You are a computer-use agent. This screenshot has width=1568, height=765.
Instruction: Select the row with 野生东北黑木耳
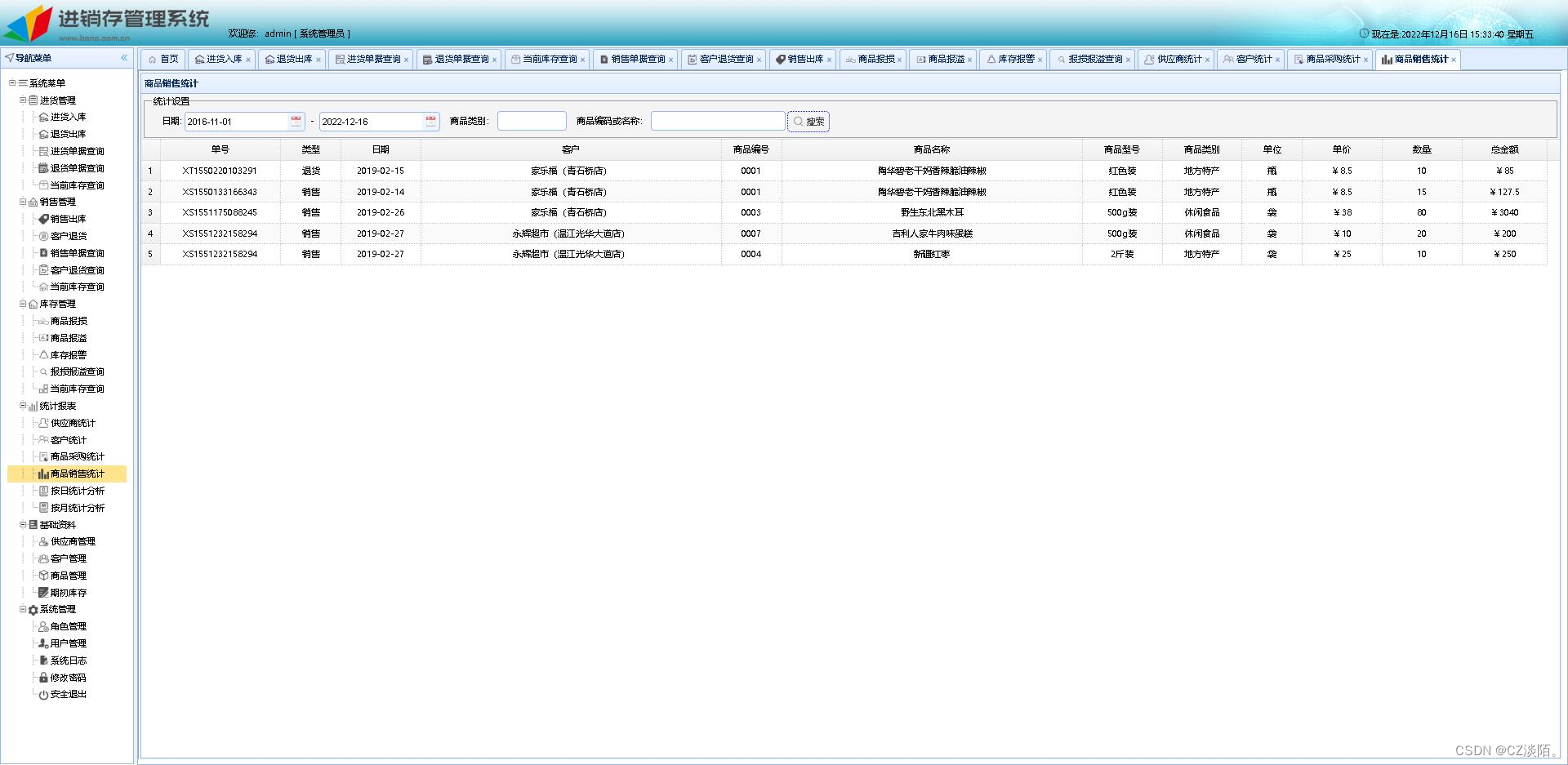845,212
